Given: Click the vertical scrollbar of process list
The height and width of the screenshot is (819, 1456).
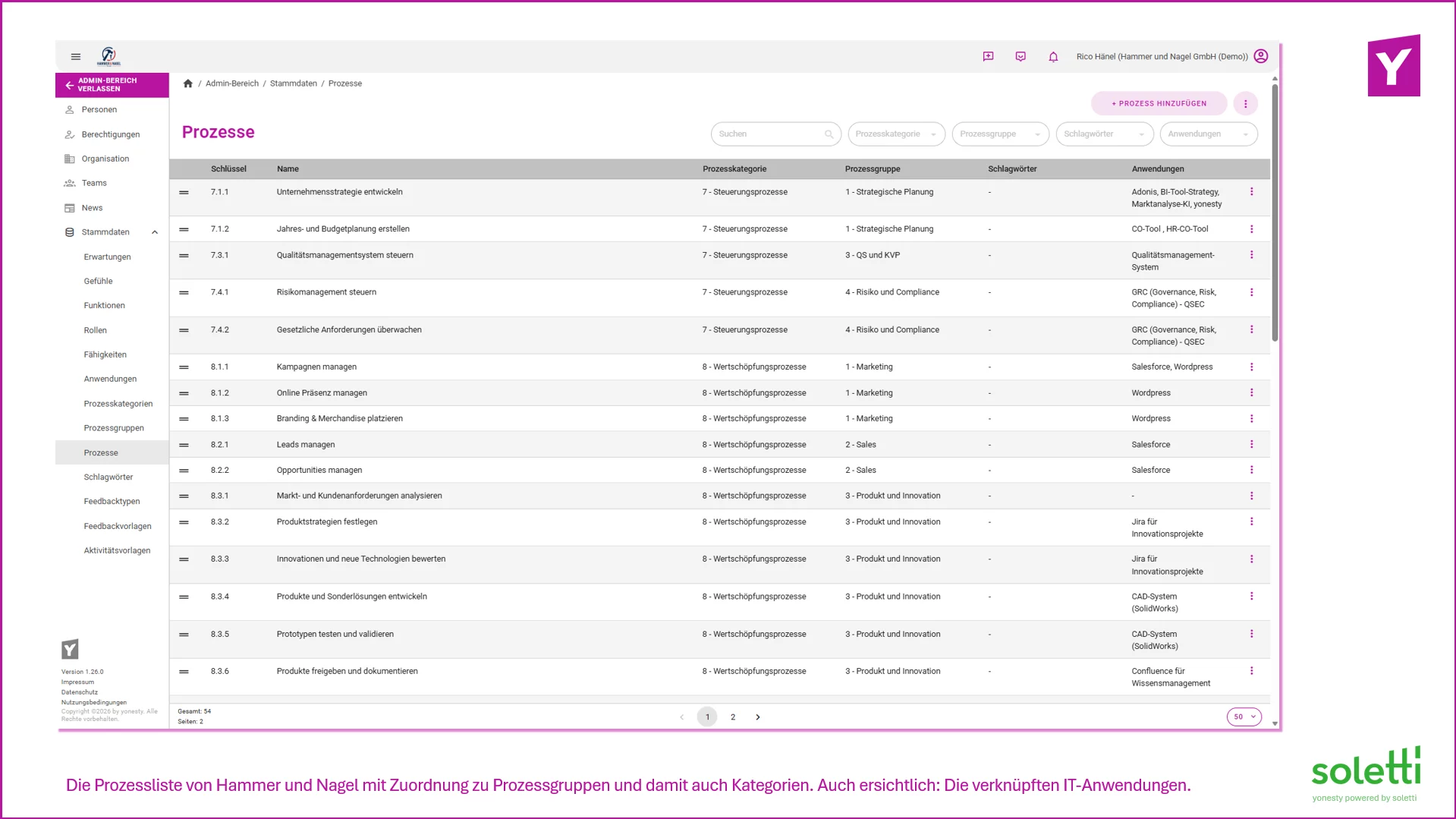Looking at the screenshot, I should pos(1275,213).
